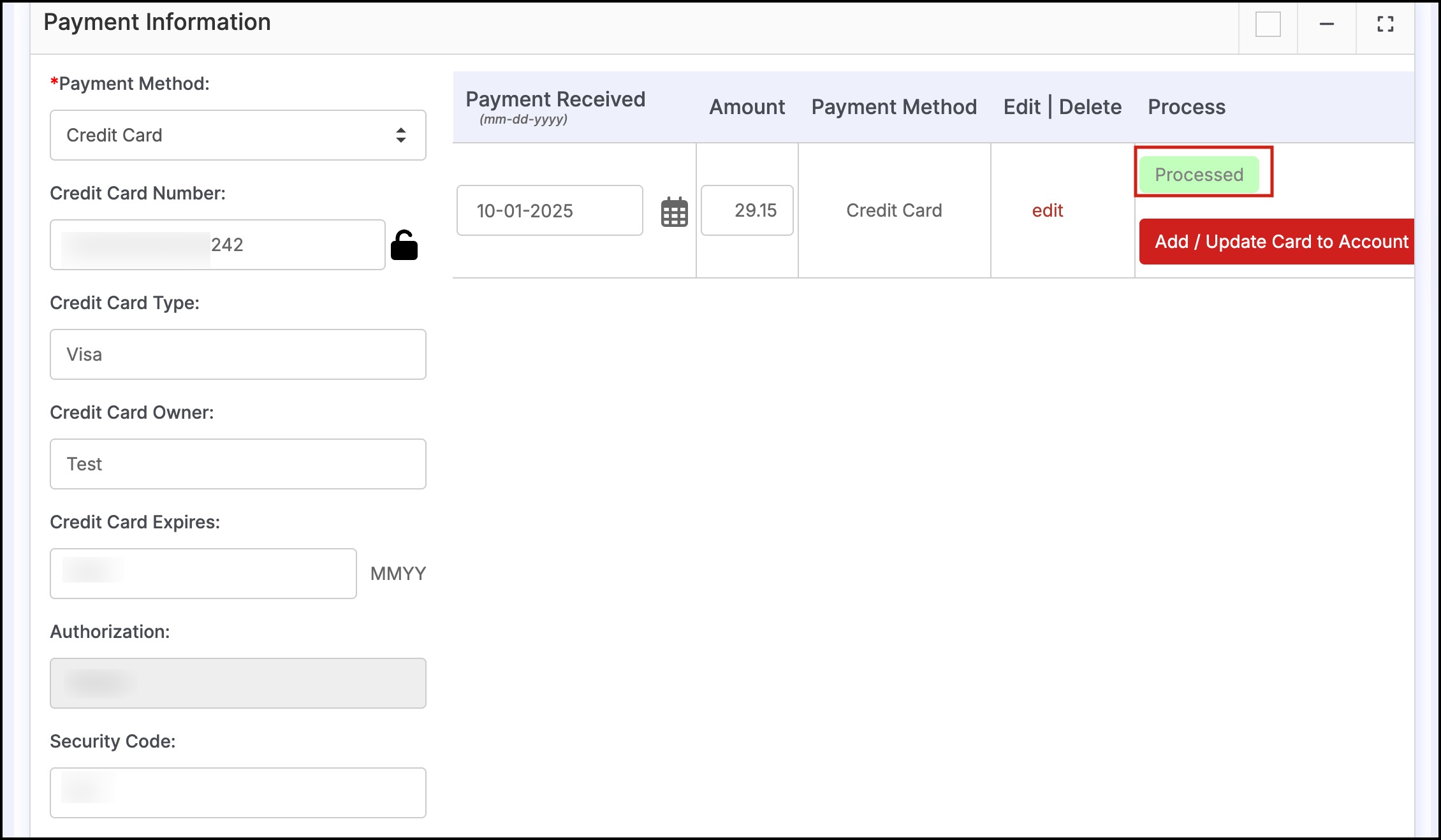Click the green Processed status badge
Image resolution: width=1441 pixels, height=840 pixels.
click(x=1199, y=175)
